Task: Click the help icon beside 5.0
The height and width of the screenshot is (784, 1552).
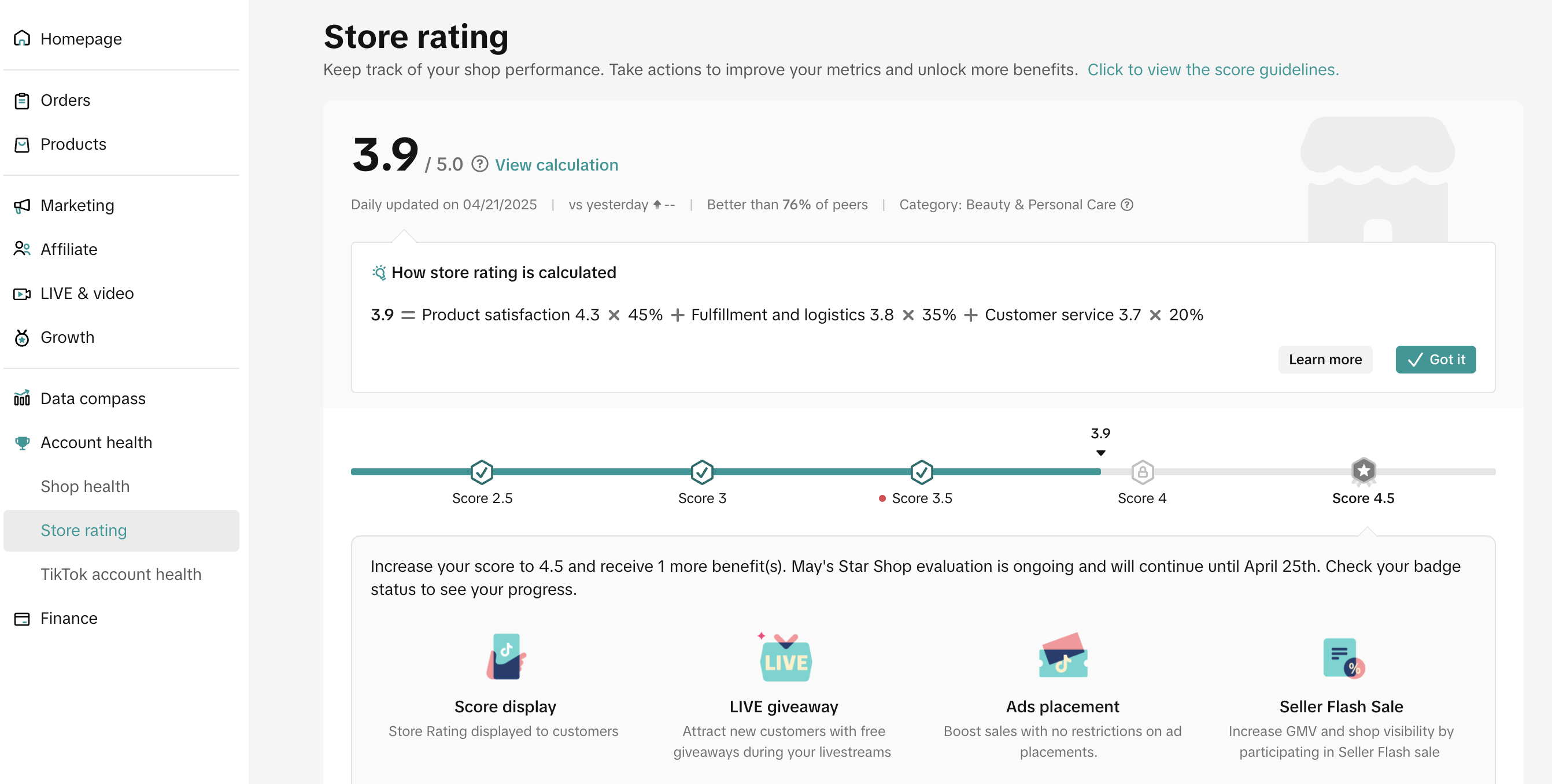Action: (479, 165)
